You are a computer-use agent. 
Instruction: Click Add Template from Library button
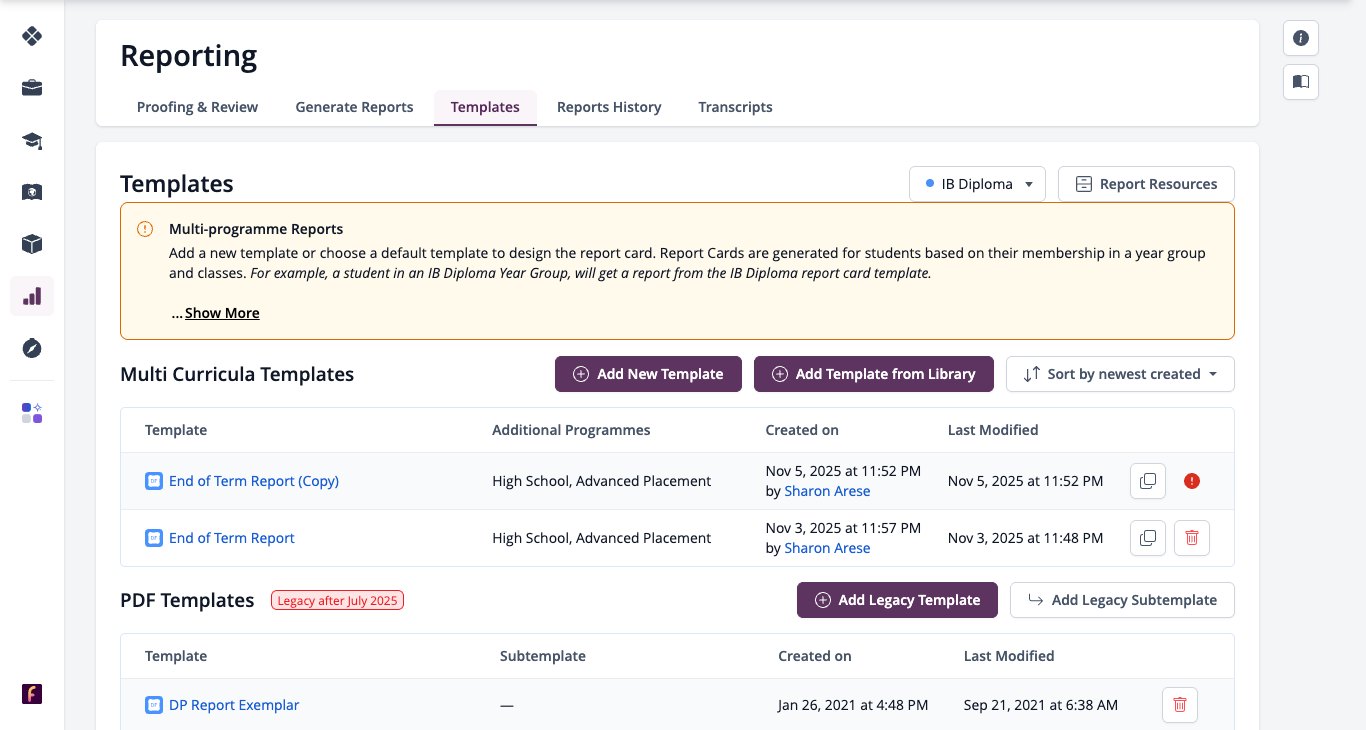click(874, 374)
